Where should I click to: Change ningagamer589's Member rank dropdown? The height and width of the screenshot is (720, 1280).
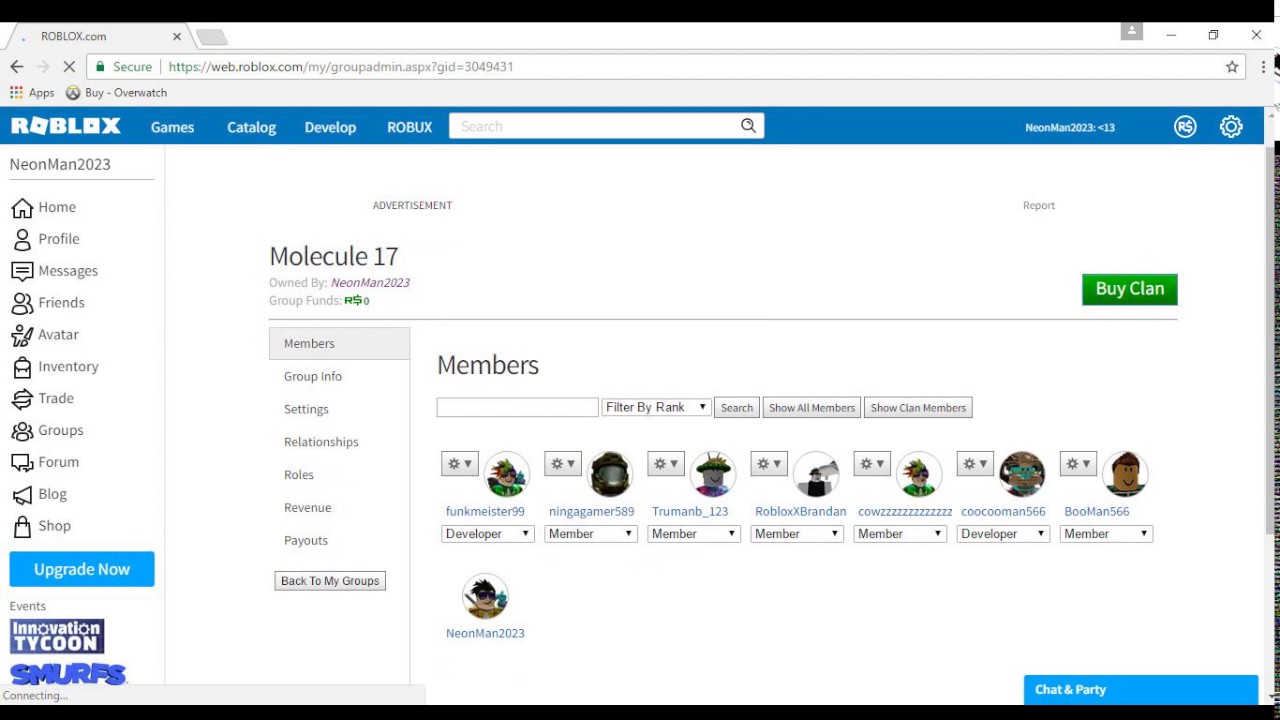click(x=591, y=534)
